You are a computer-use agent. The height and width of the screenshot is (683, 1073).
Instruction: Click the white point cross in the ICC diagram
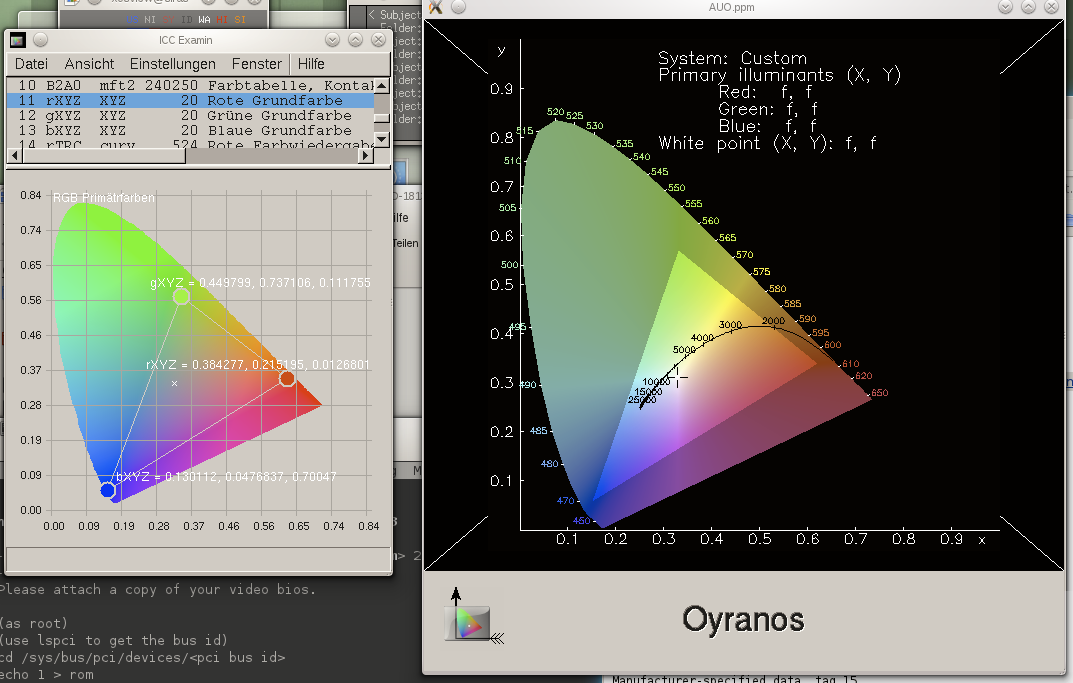(x=174, y=383)
